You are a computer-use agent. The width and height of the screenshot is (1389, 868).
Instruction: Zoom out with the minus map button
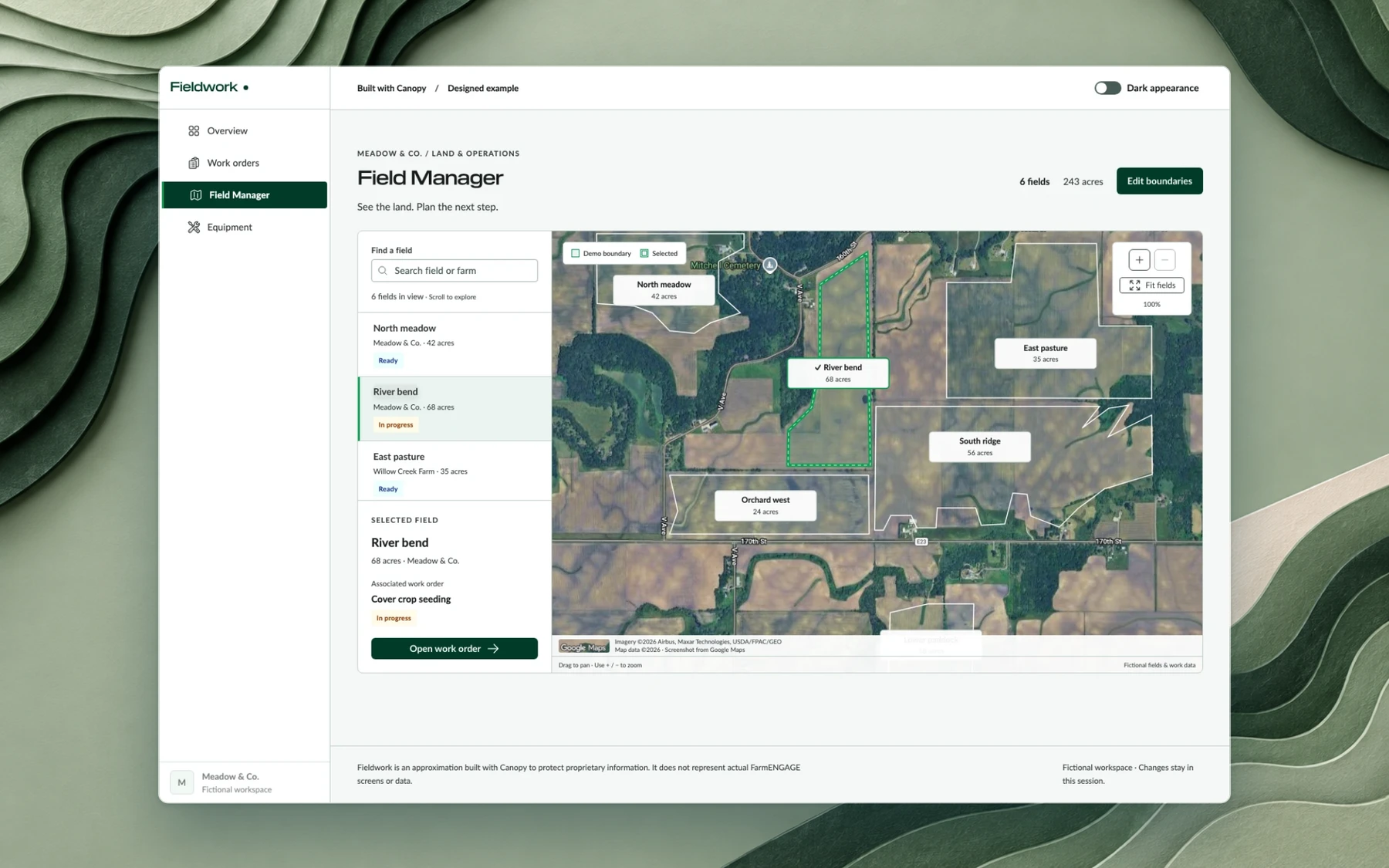click(x=1165, y=260)
